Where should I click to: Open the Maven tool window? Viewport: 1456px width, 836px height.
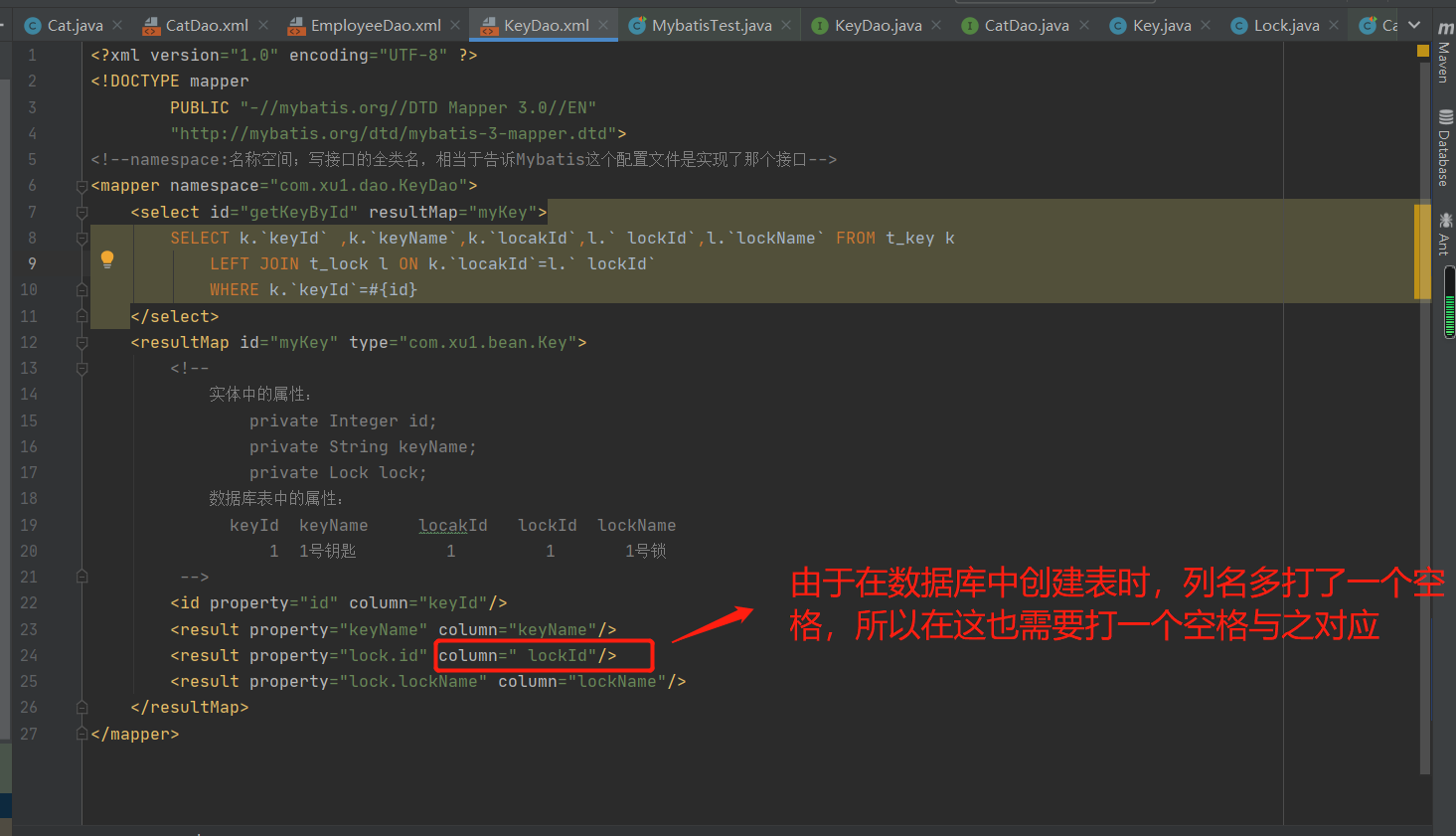click(x=1444, y=53)
